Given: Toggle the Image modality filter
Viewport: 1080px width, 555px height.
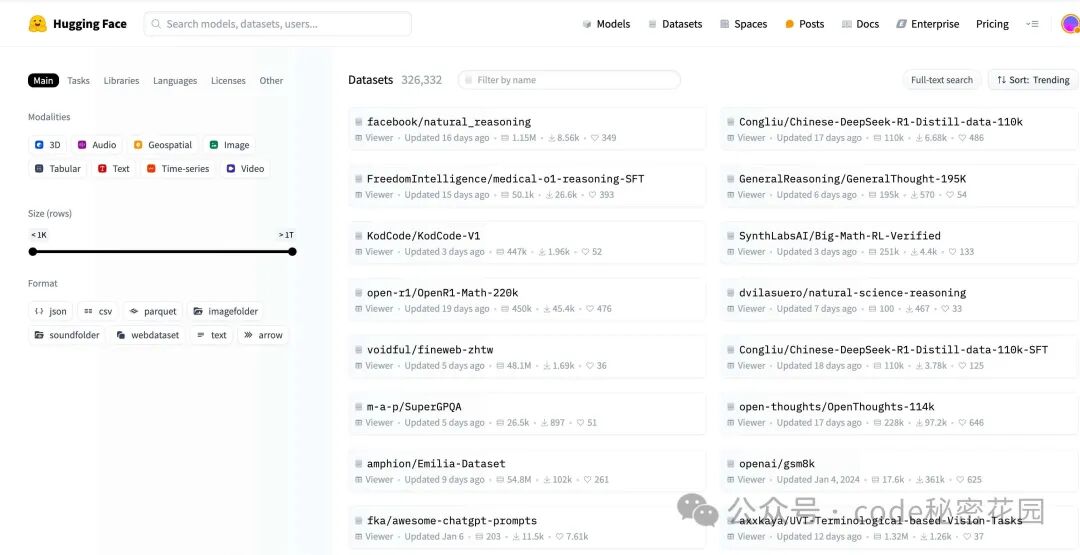Looking at the screenshot, I should point(229,145).
